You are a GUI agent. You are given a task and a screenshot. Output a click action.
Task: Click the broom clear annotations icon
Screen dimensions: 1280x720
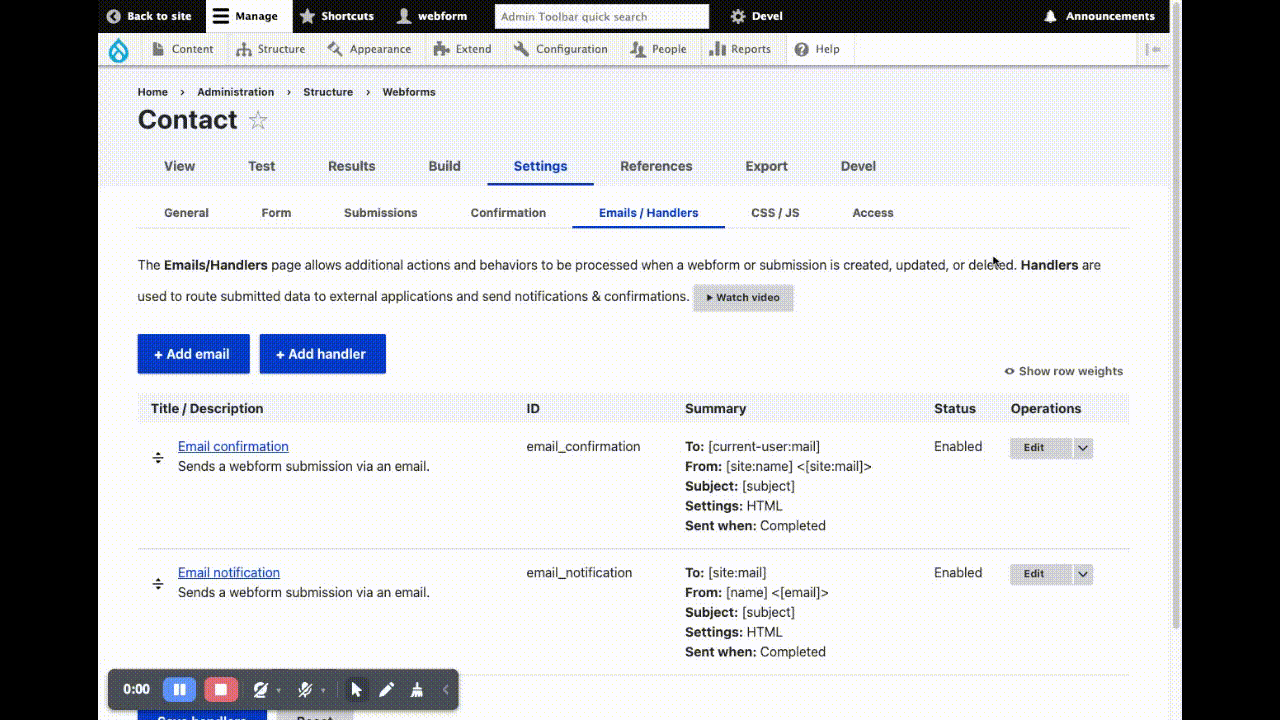click(417, 689)
